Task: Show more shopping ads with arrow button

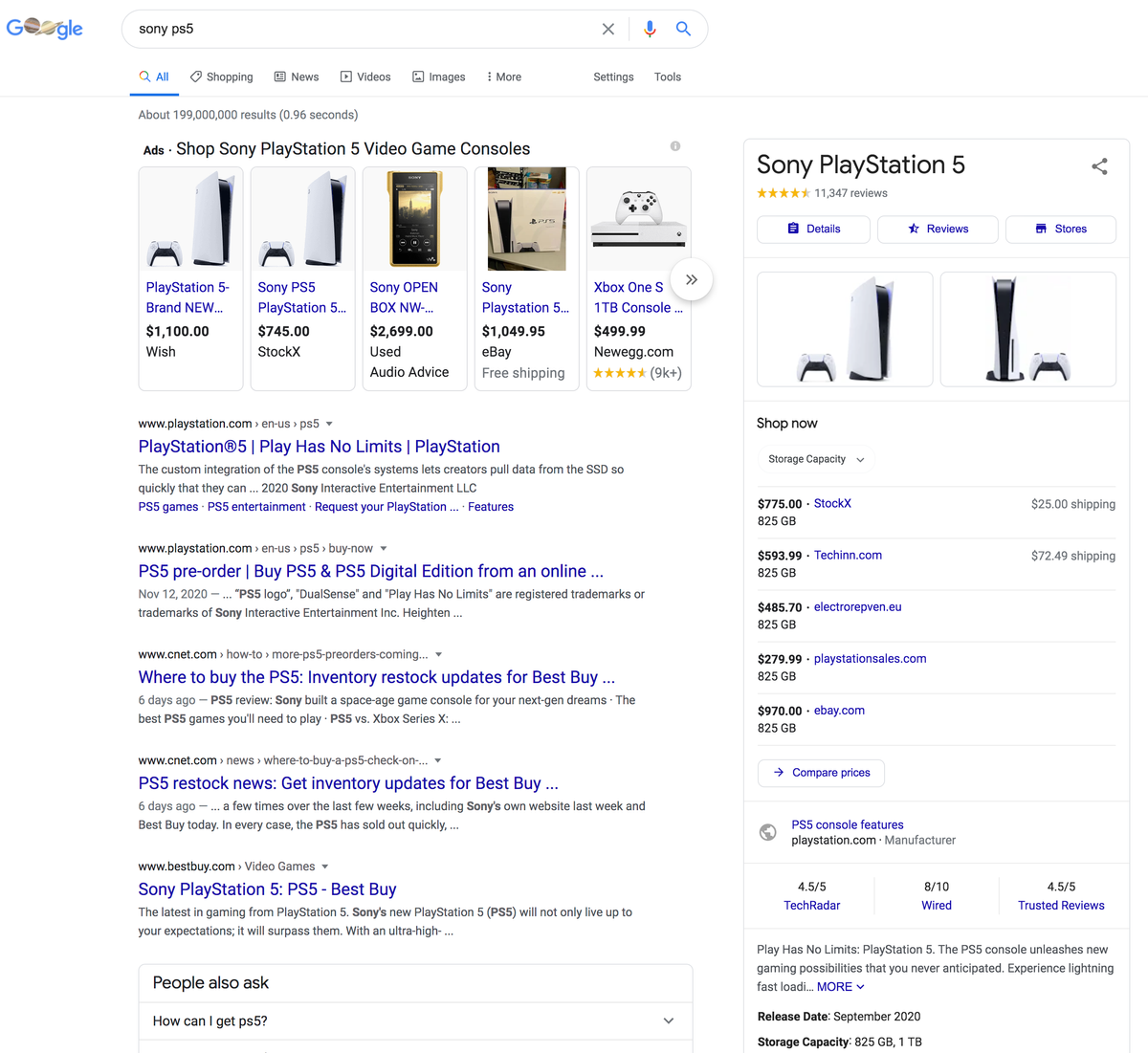Action: (691, 279)
